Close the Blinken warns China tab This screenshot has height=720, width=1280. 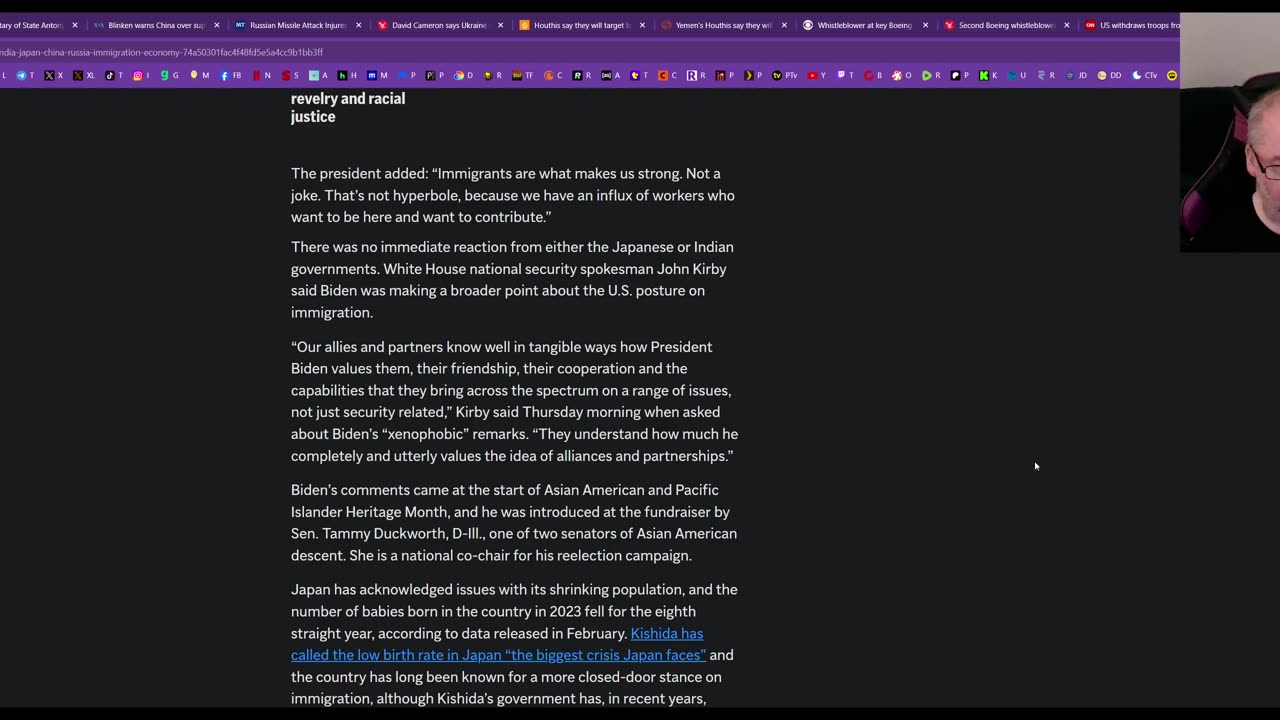[216, 25]
